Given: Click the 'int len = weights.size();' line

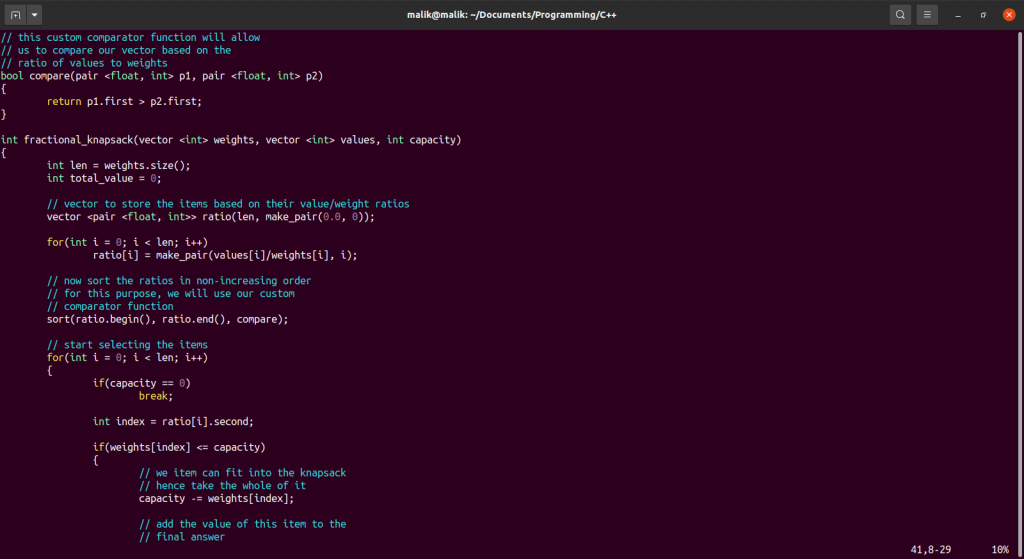Looking at the screenshot, I should [x=118, y=165].
